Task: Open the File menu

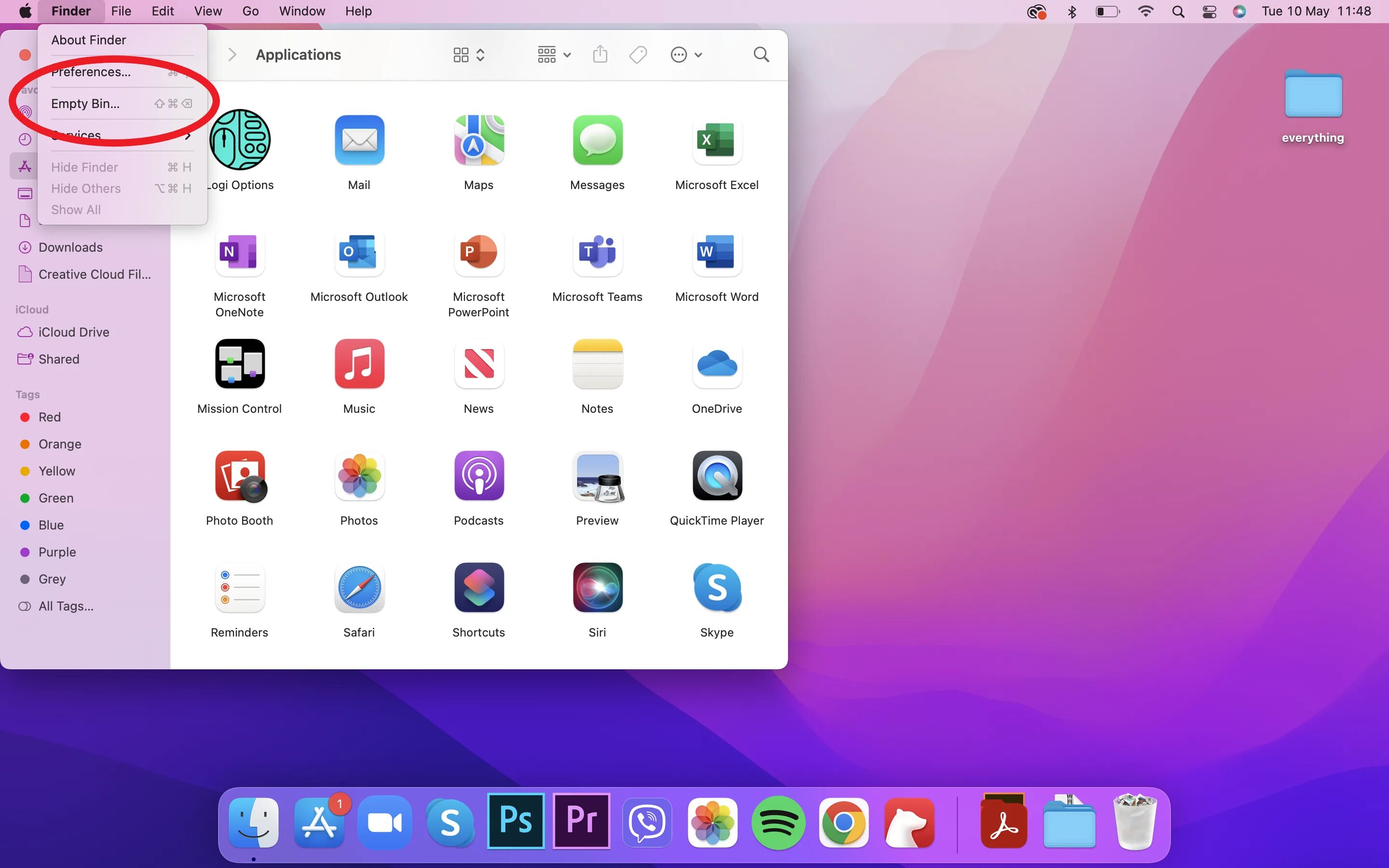Action: click(121, 12)
